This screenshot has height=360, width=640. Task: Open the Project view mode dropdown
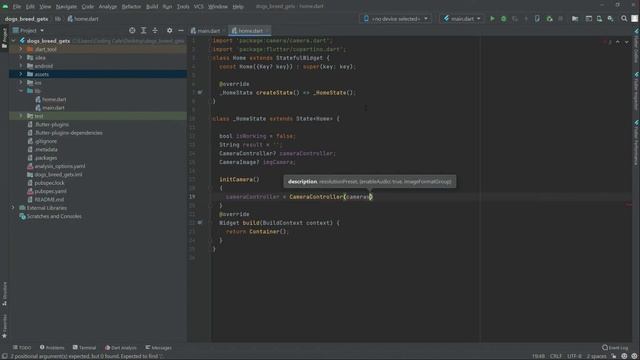click(x=28, y=31)
